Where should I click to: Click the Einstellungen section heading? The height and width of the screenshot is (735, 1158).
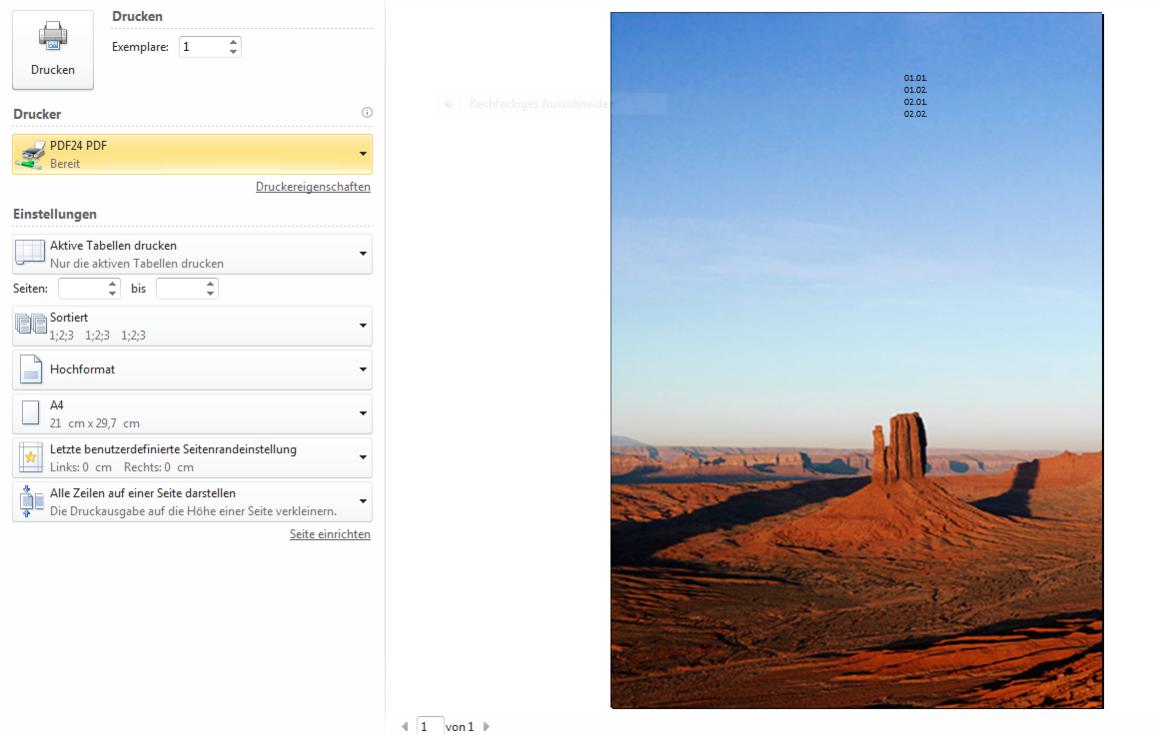pos(55,213)
